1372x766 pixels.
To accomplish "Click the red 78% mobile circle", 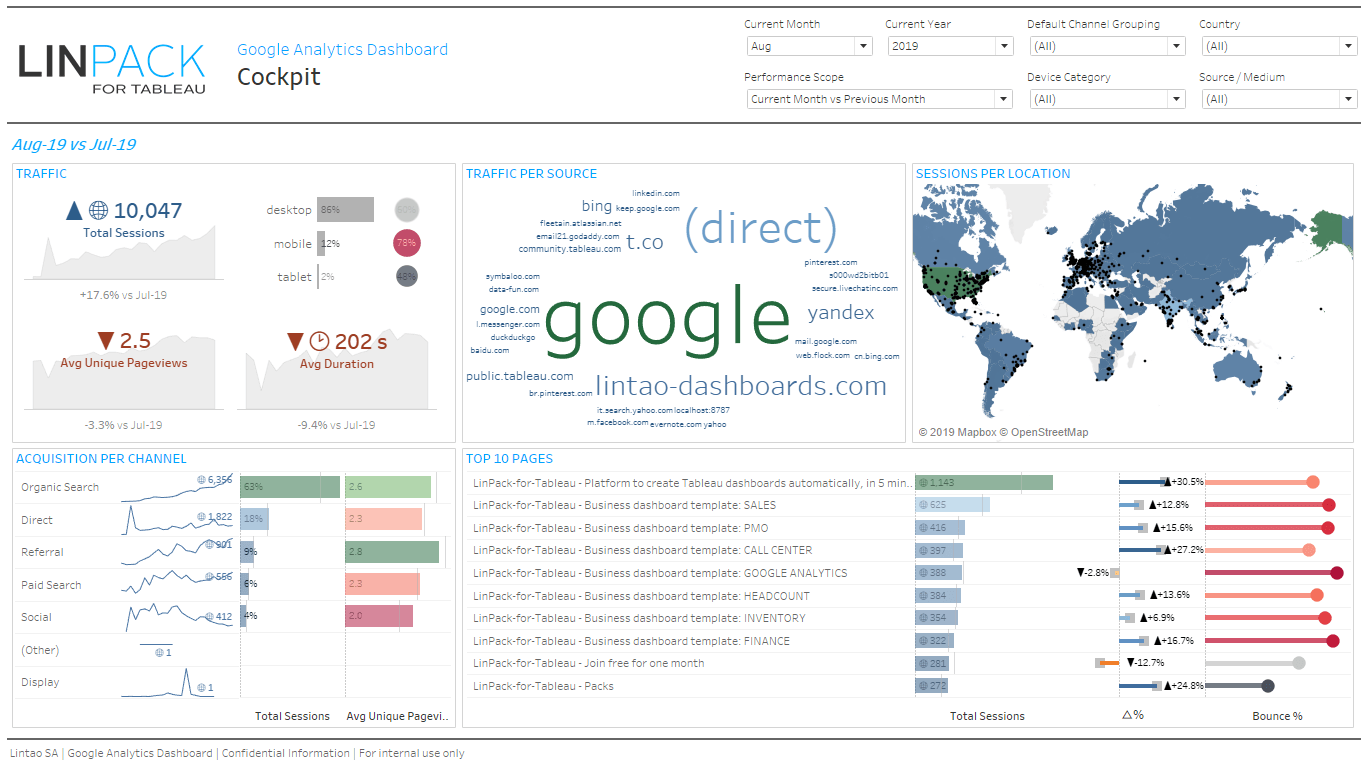I will (407, 243).
